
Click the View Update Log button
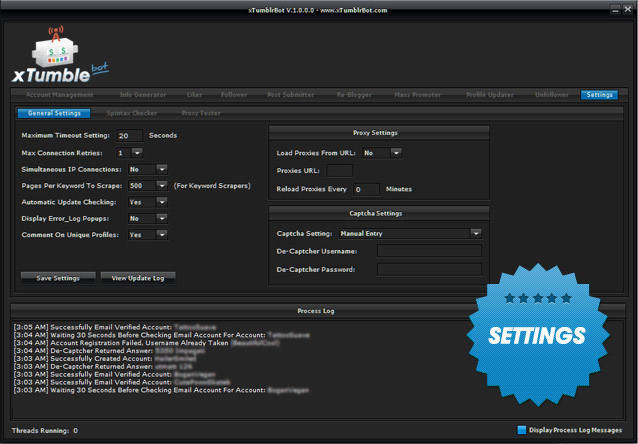(x=138, y=278)
